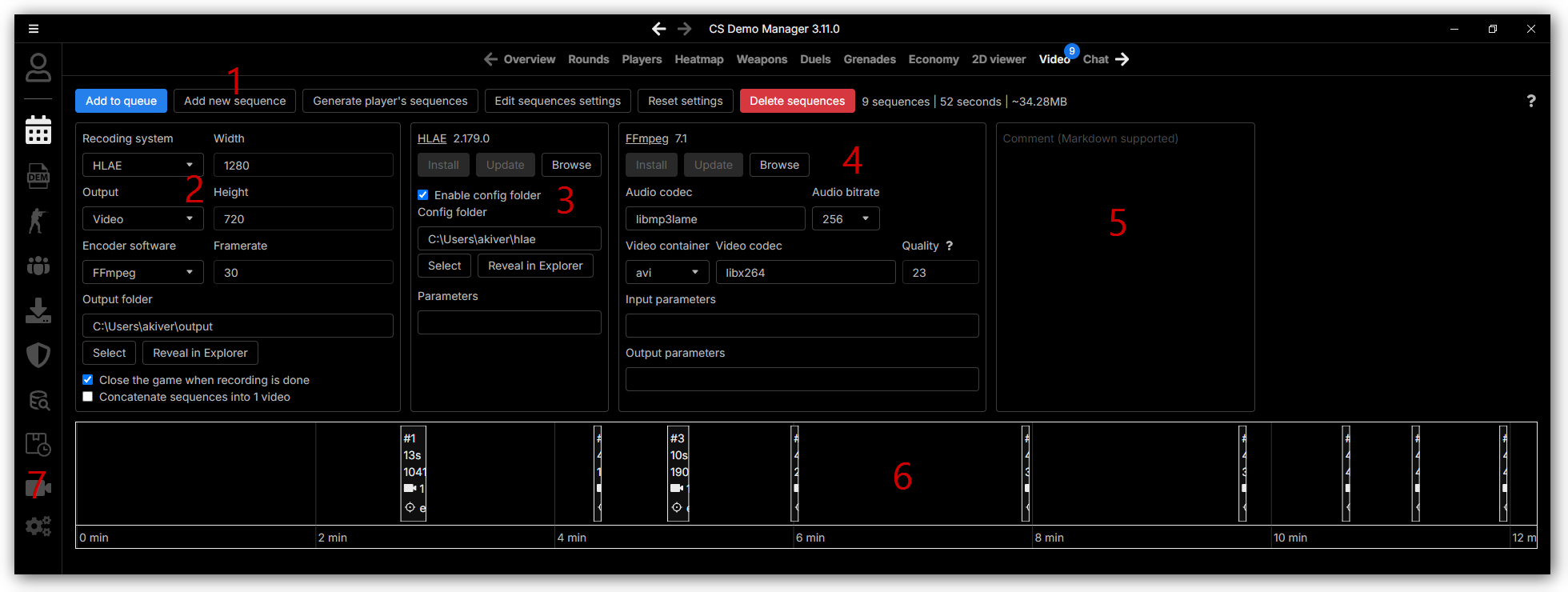Click the camera icon in sequence #1
The height and width of the screenshot is (592, 1568).
coord(410,488)
